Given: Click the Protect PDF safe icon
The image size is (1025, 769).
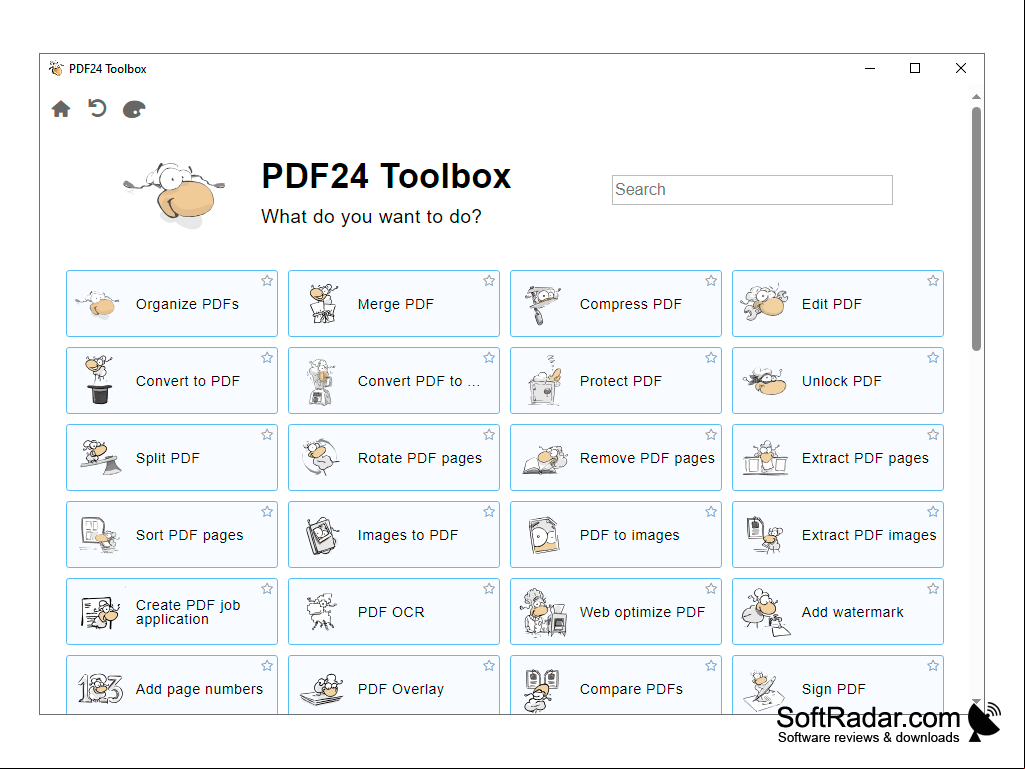Looking at the screenshot, I should tap(545, 381).
